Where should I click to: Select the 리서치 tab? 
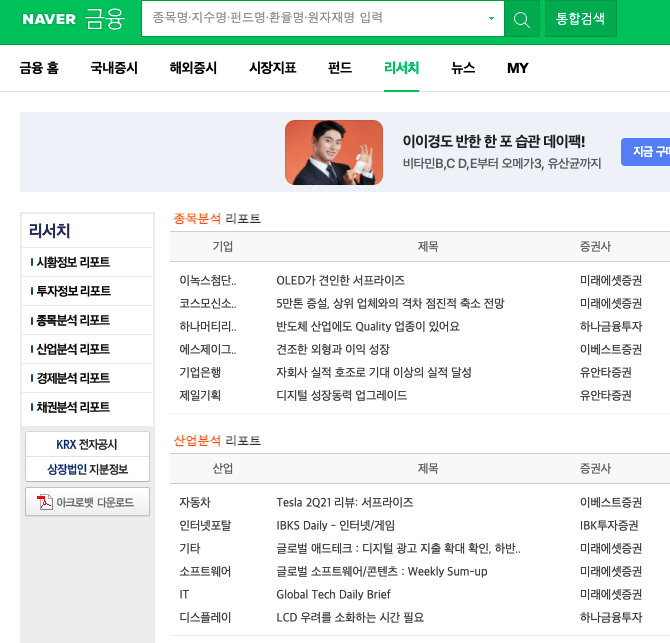pyautogui.click(x=401, y=68)
